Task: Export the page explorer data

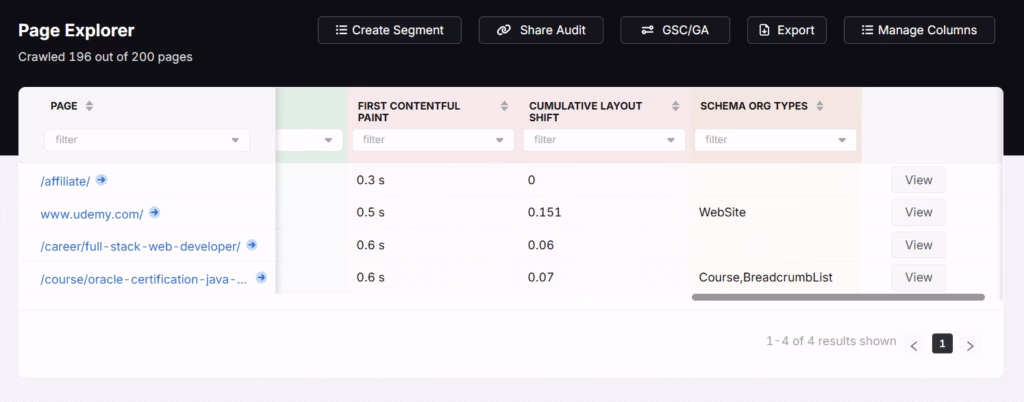Action: pos(786,30)
